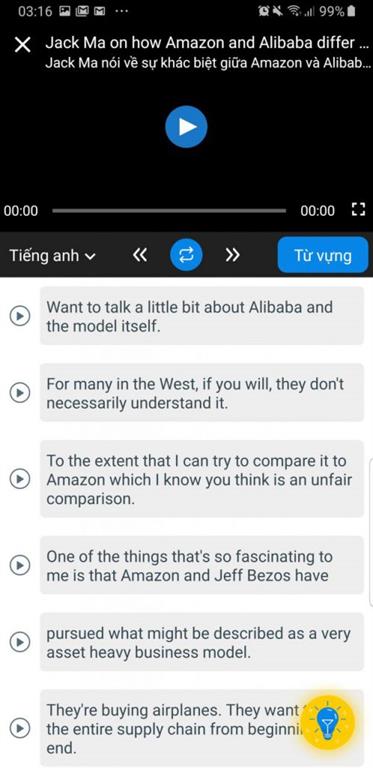Play the video with the blue play button
This screenshot has height=768, width=373.
[186, 127]
